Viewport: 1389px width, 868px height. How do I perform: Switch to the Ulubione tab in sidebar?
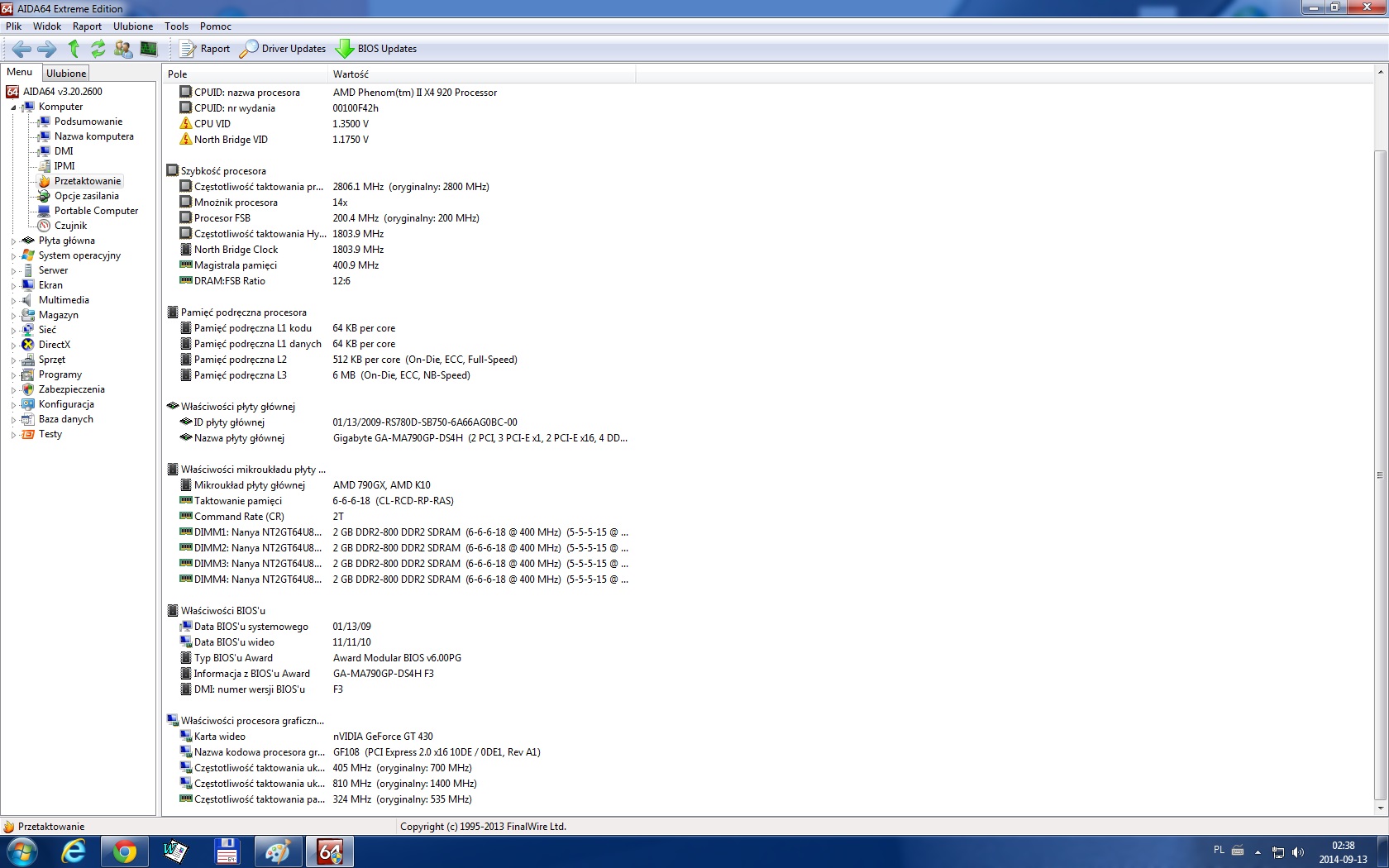point(66,74)
